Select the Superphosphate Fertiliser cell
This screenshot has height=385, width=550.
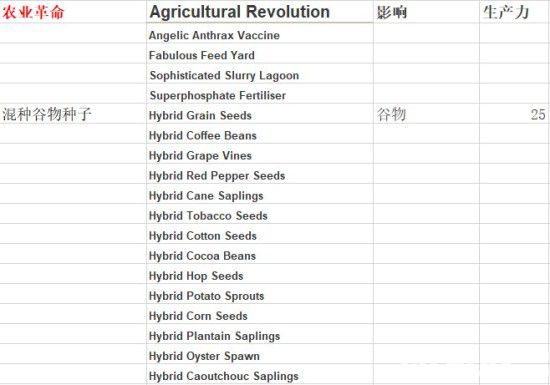pyautogui.click(x=260, y=95)
